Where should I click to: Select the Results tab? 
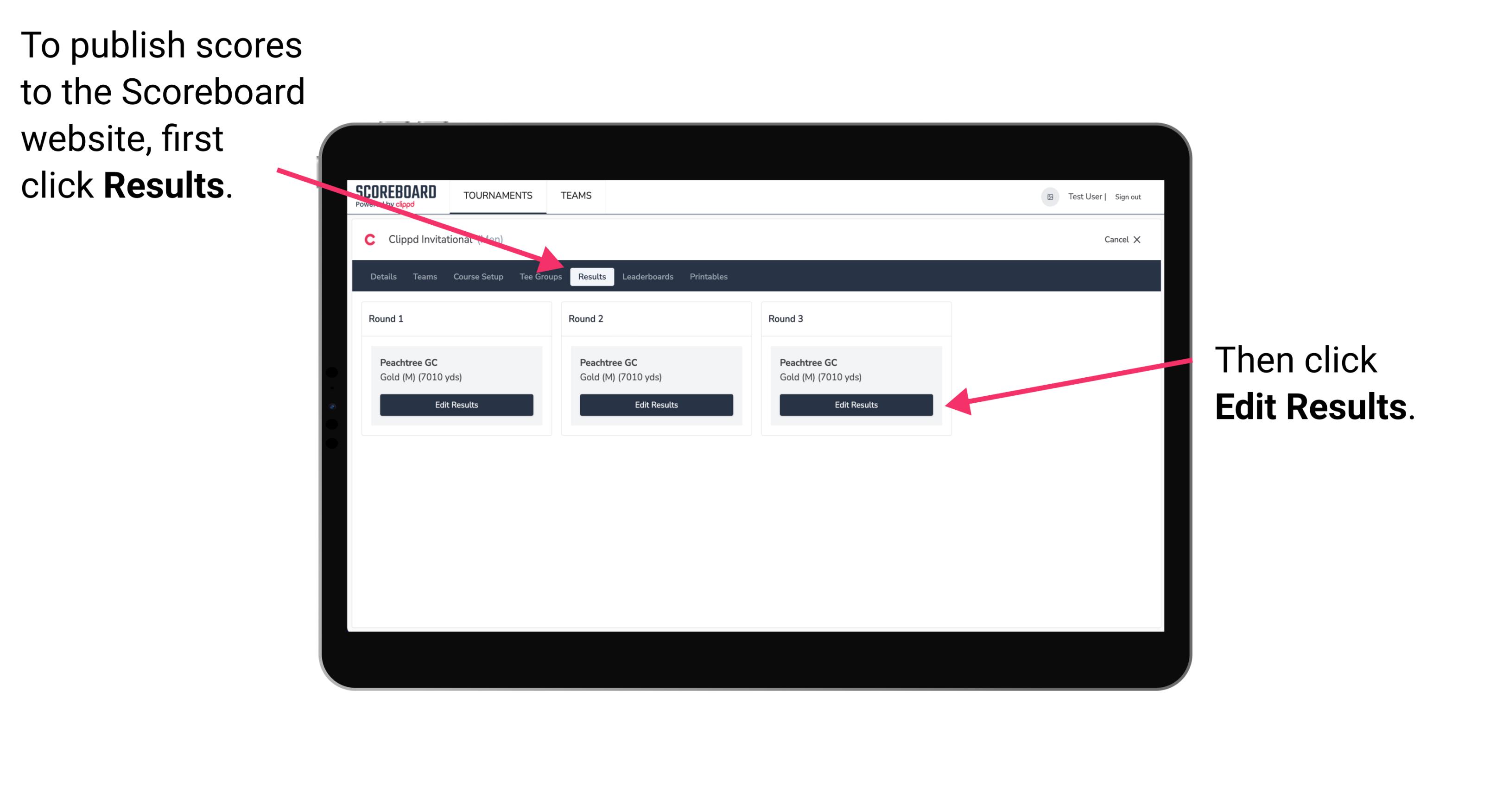pos(592,276)
